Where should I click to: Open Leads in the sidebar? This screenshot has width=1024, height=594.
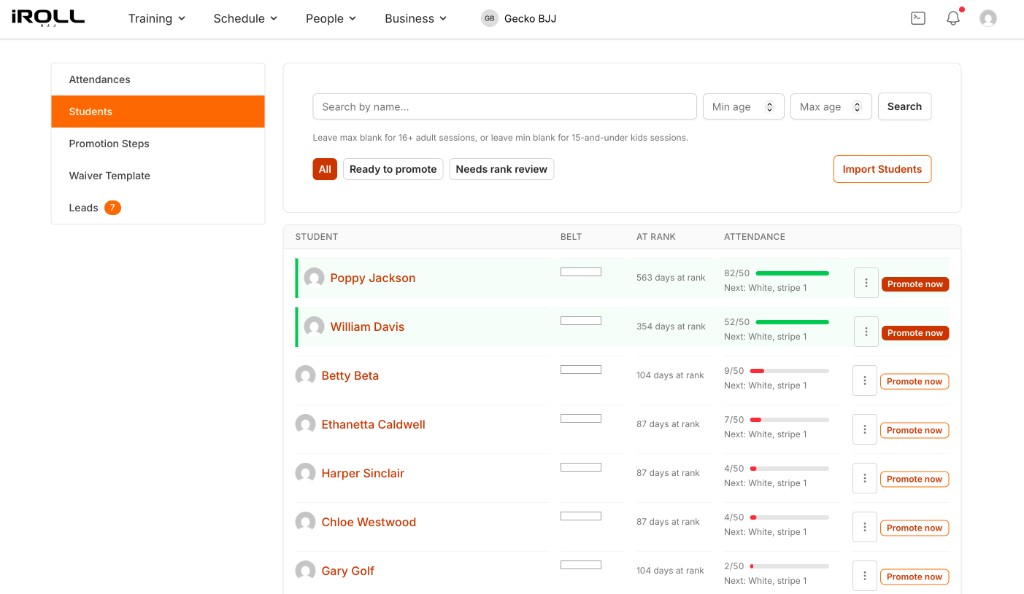click(158, 208)
